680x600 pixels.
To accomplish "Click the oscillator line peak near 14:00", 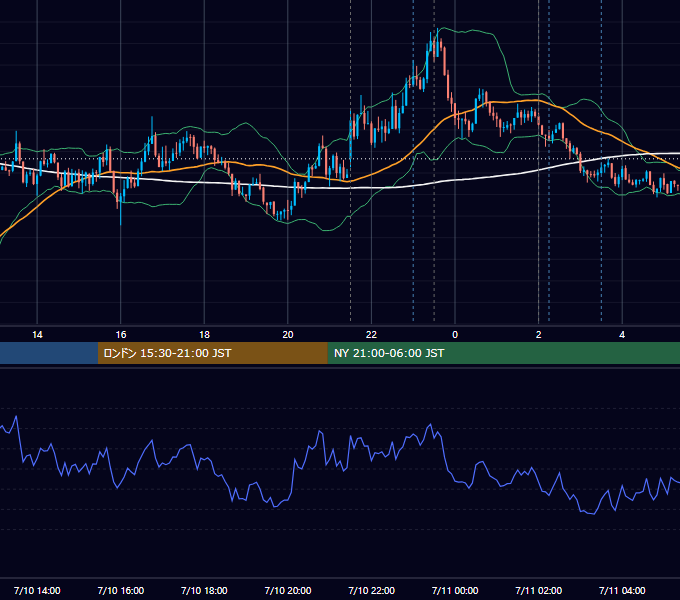I will tap(16, 416).
